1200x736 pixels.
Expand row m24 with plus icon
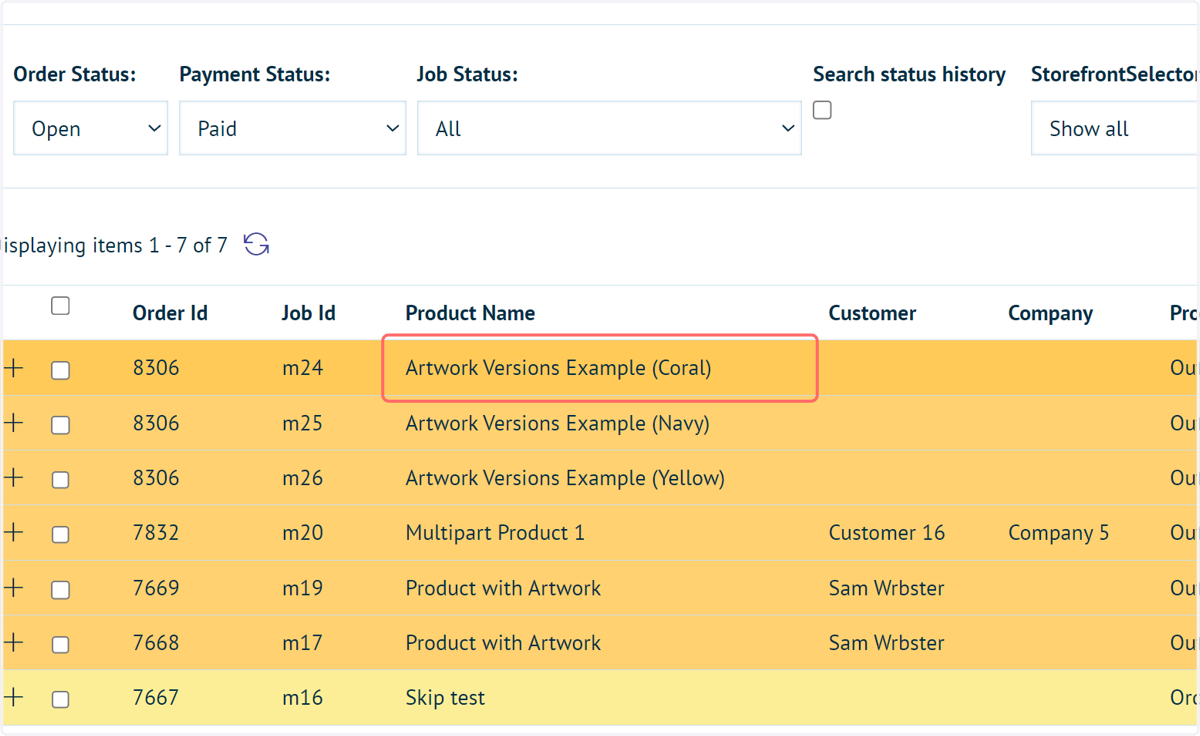(x=13, y=368)
